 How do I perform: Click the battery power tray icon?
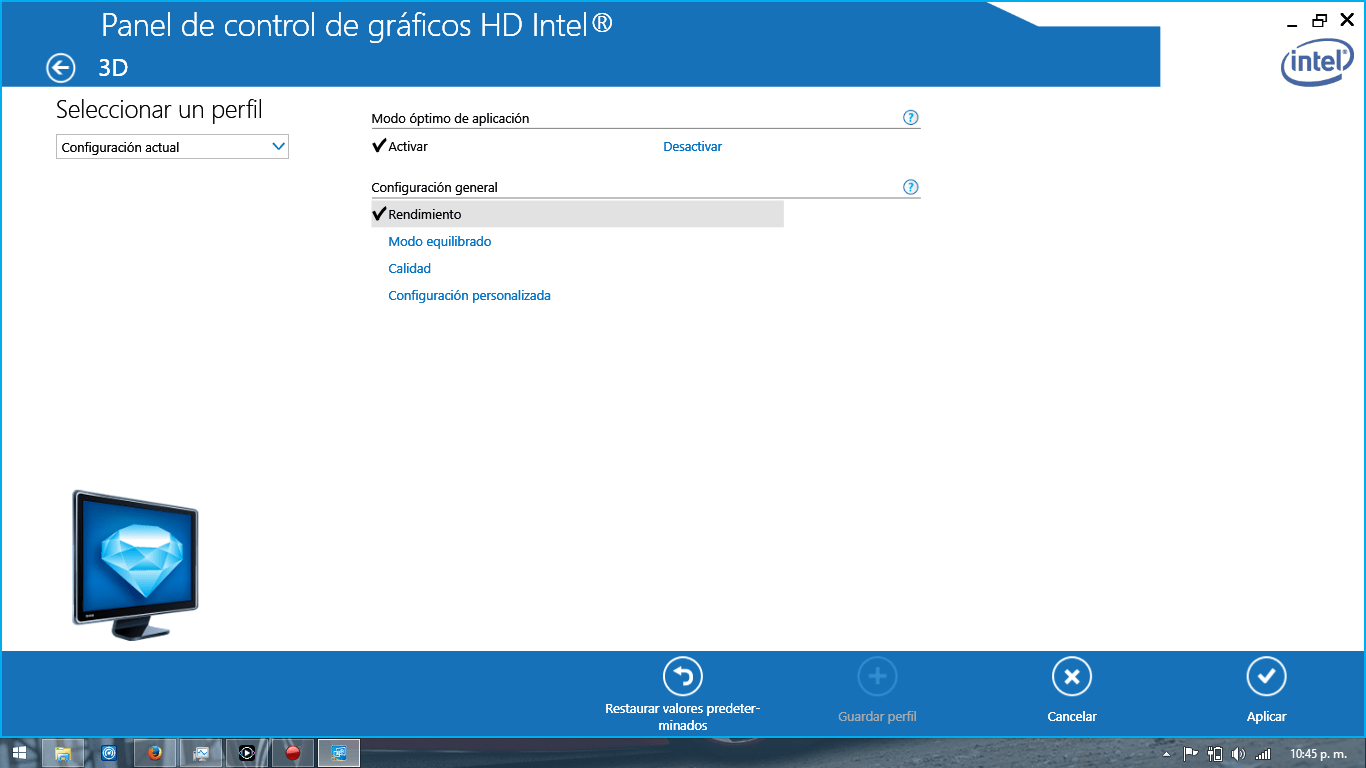click(x=1215, y=754)
